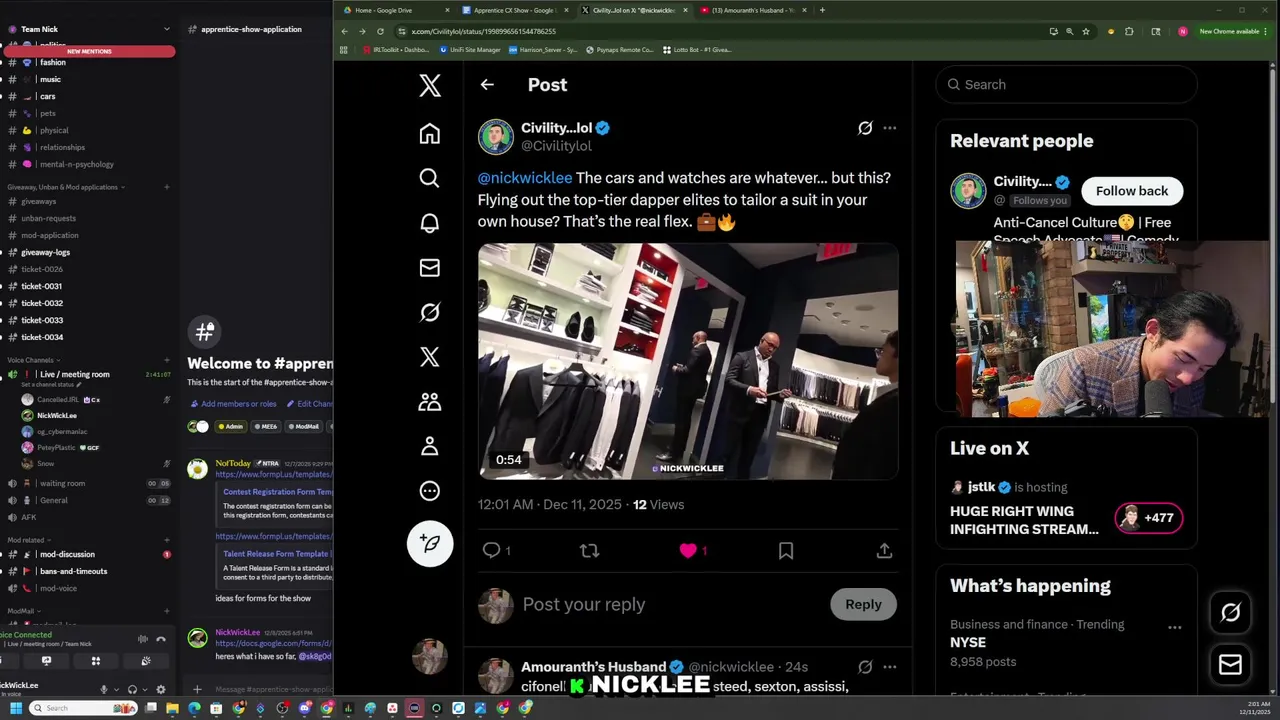The width and height of the screenshot is (1280, 720).
Task: Switch to Amouranth's Husband YouTube tab
Action: tap(752, 10)
